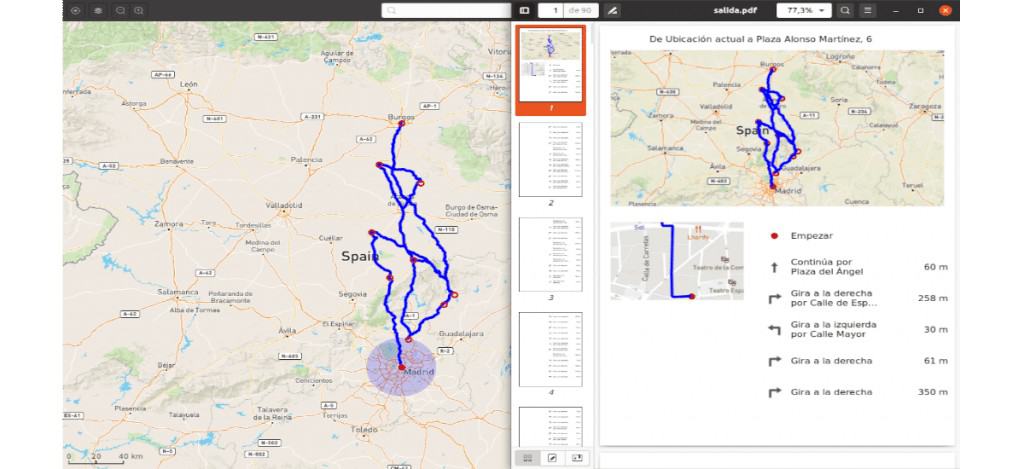Click the current location icon in Maps header

pyautogui.click(x=76, y=10)
